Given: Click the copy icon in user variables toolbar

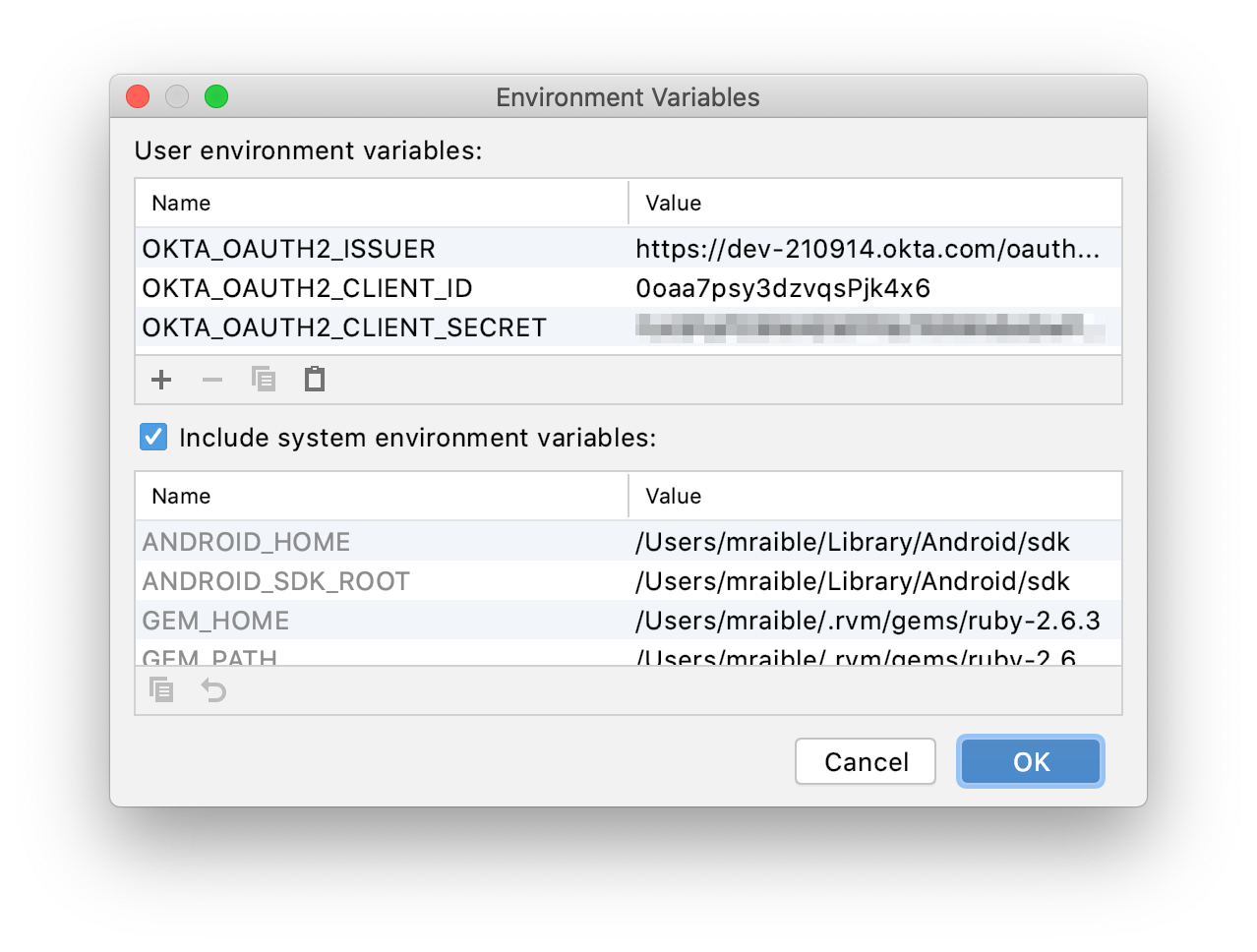Looking at the screenshot, I should pyautogui.click(x=264, y=380).
